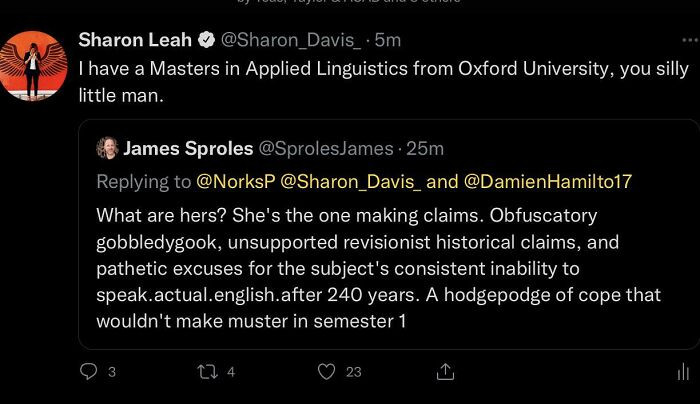The height and width of the screenshot is (404, 700).
Task: Click Sharon Leah's verified badge
Action: tap(205, 41)
